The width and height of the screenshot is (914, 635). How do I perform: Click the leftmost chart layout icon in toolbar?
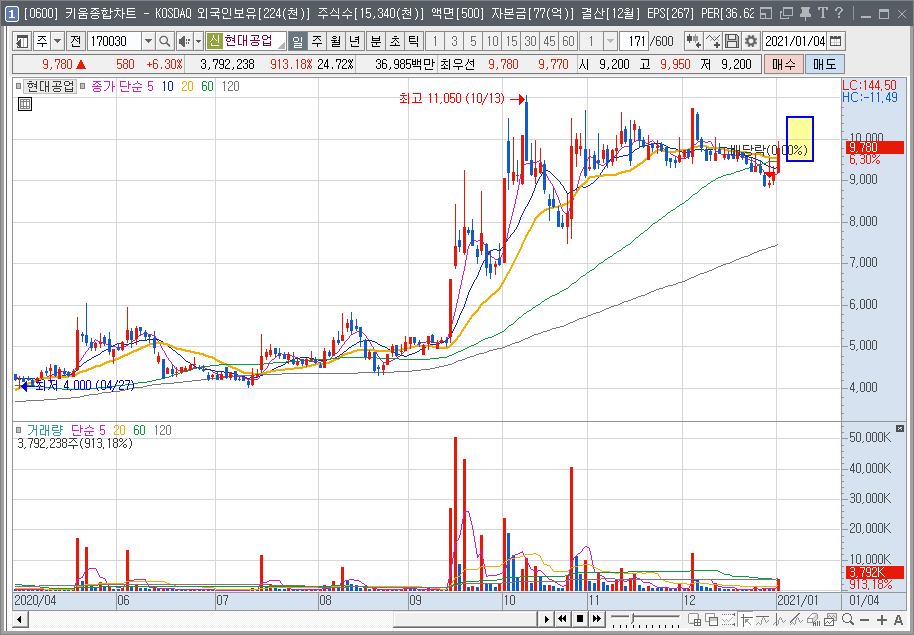(x=22, y=41)
